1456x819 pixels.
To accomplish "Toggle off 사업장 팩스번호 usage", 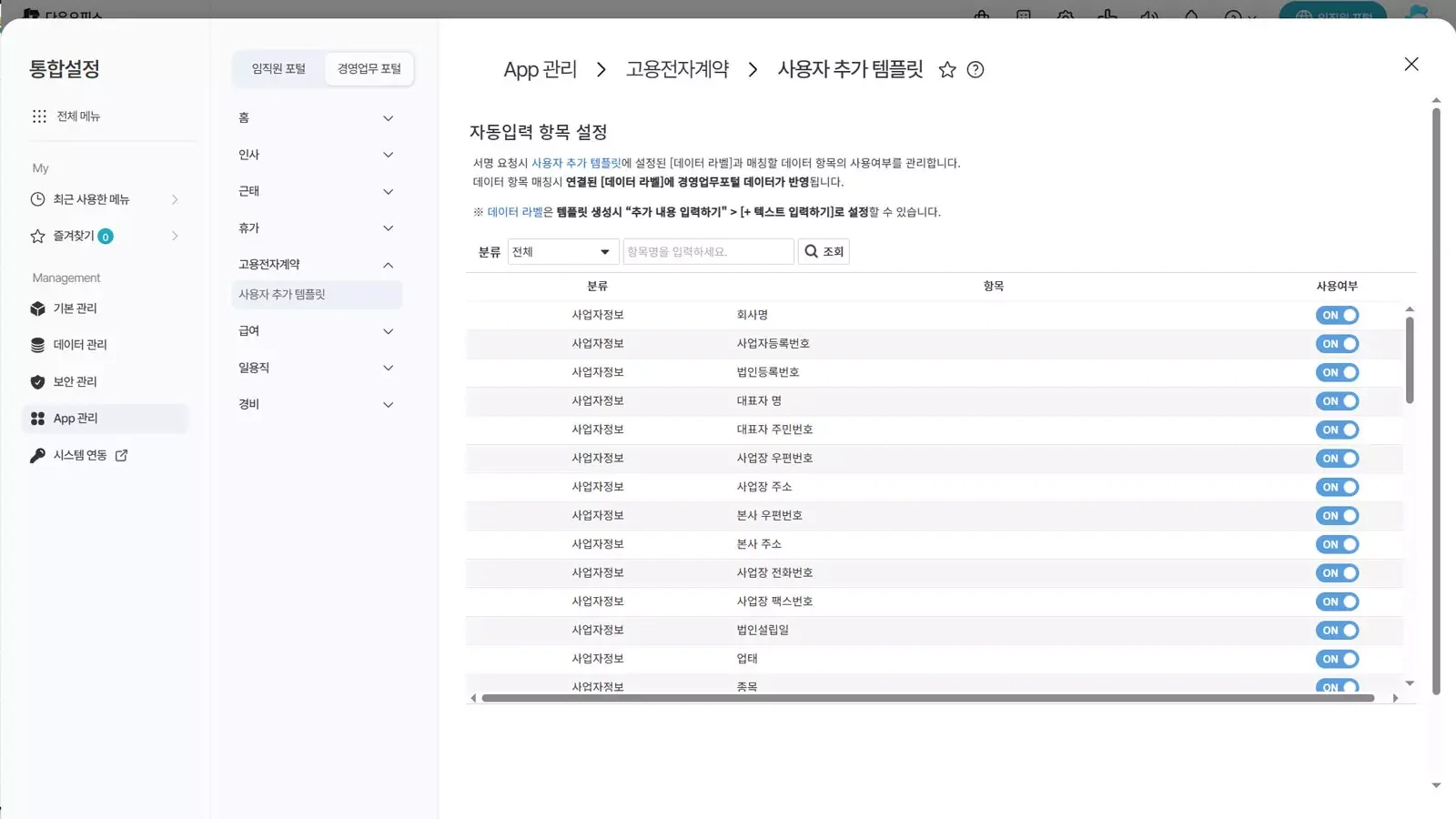I will click(1337, 602).
